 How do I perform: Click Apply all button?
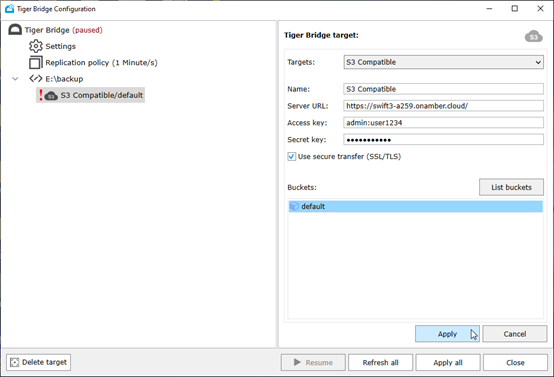tap(448, 363)
